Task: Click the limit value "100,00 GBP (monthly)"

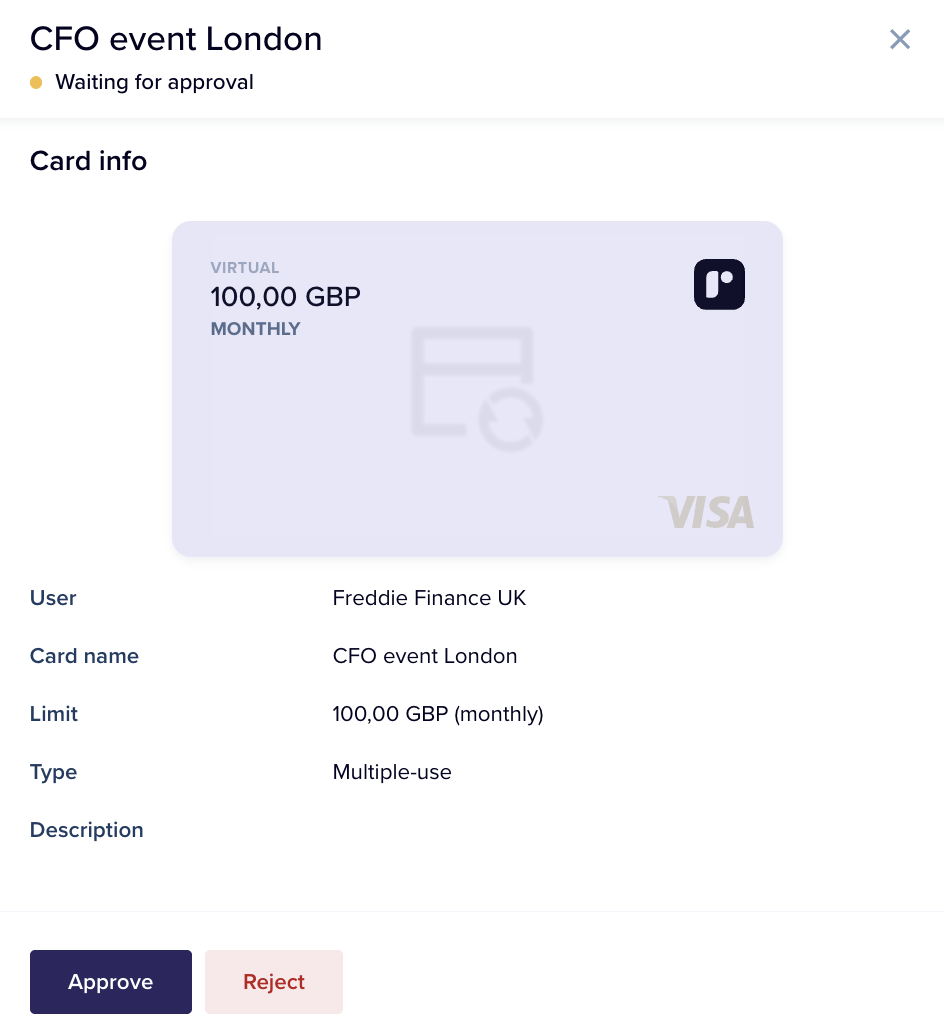Action: tap(438, 714)
